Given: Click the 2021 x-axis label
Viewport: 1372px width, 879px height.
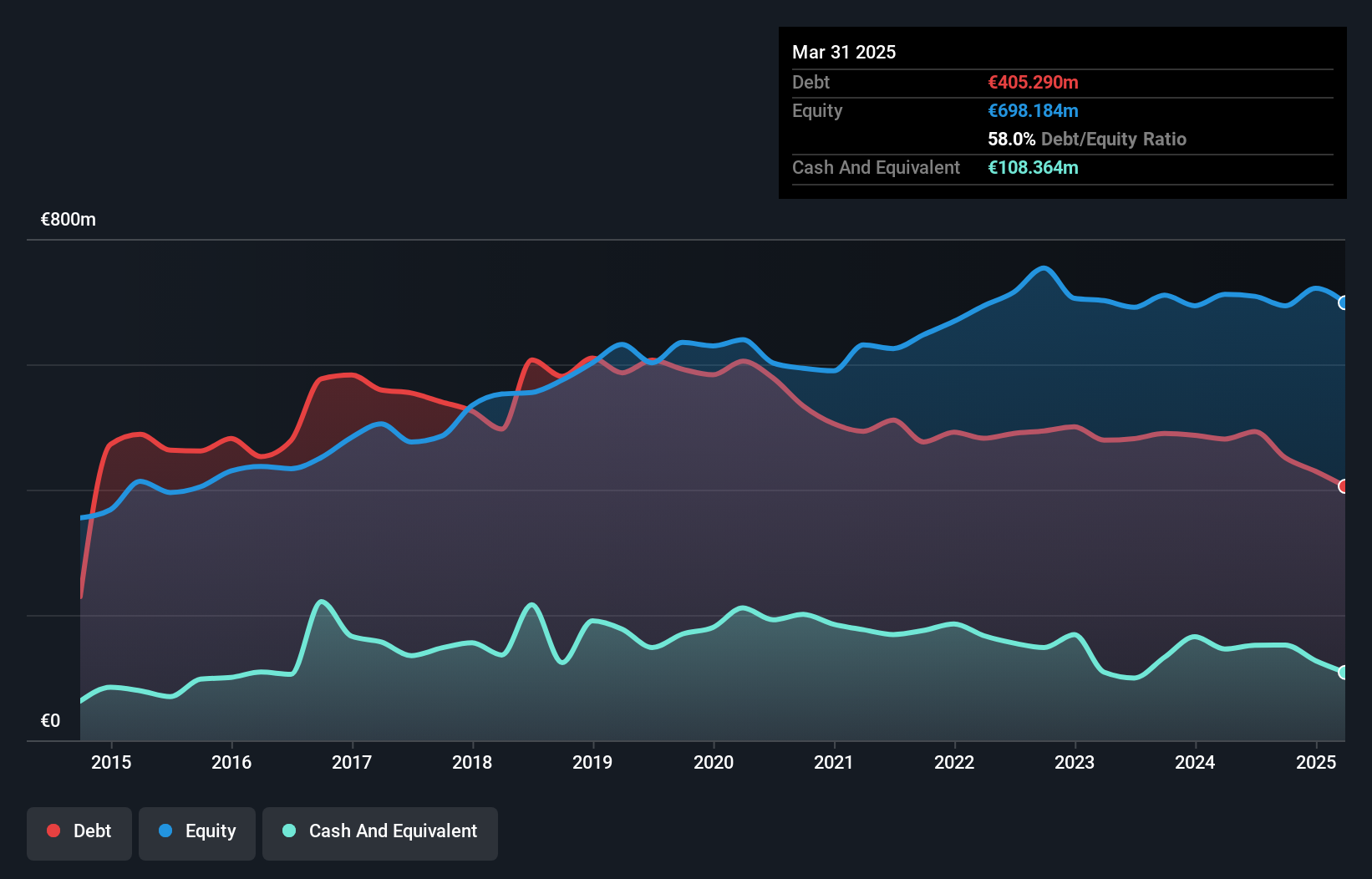Looking at the screenshot, I should coord(834,762).
